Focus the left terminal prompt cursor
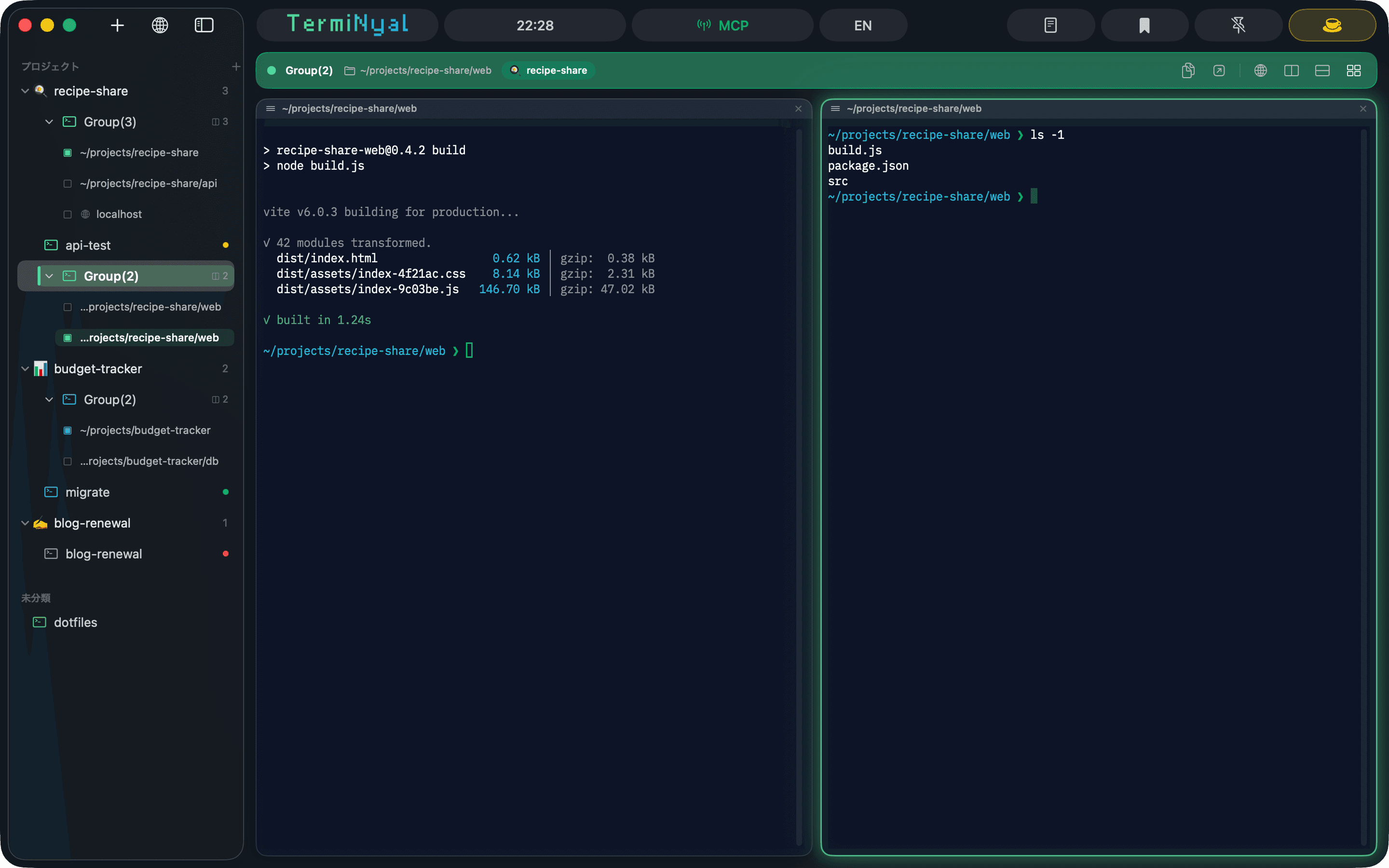 tap(469, 351)
